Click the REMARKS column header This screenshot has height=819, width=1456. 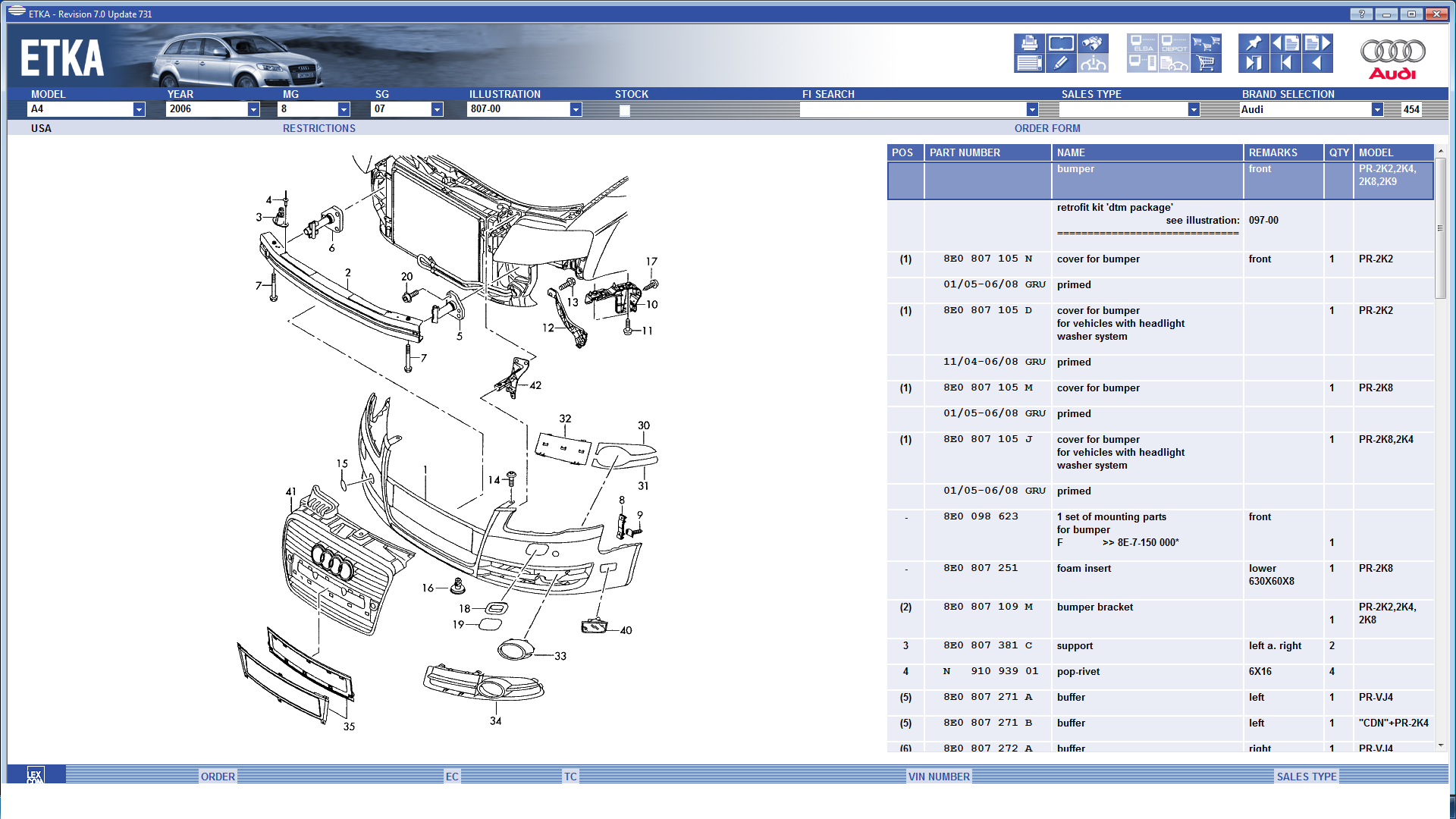coord(1284,152)
